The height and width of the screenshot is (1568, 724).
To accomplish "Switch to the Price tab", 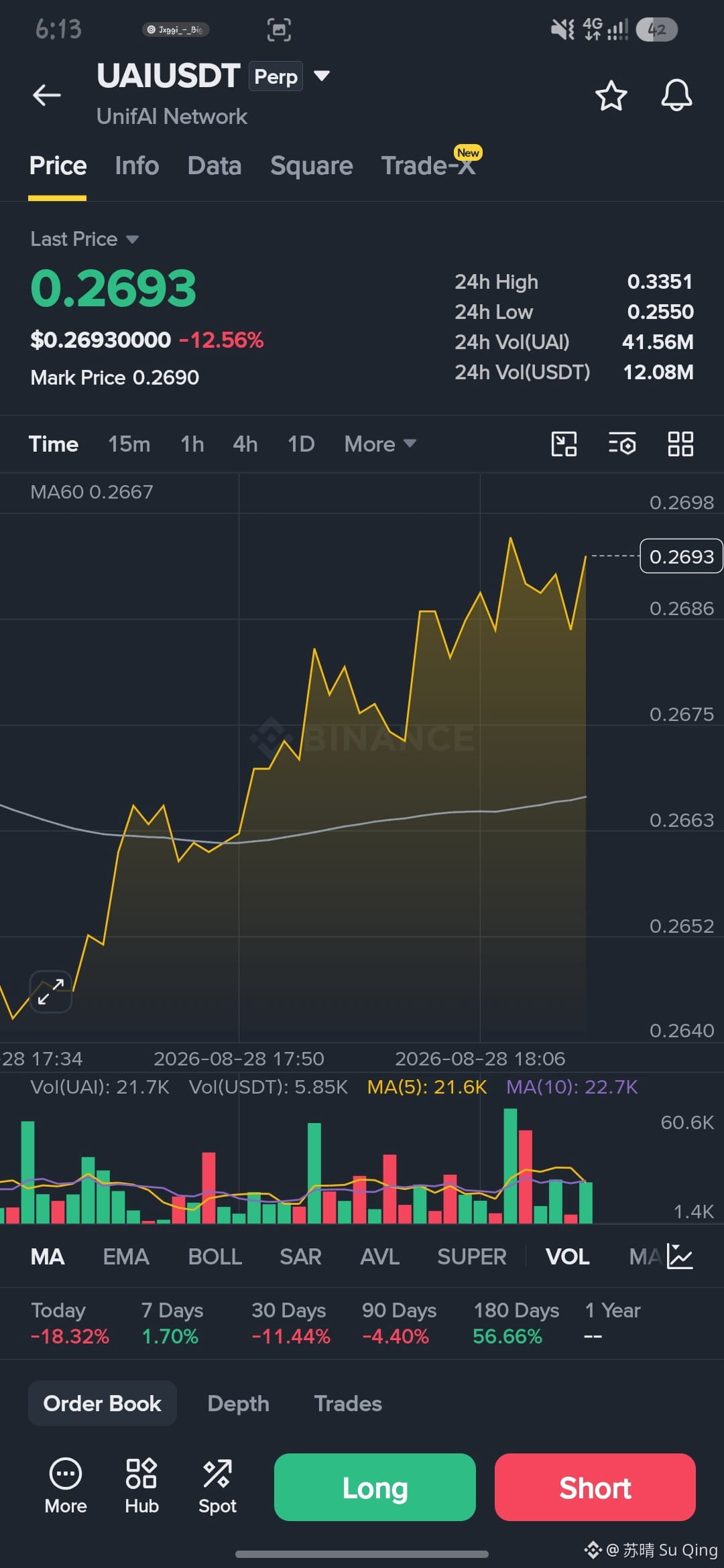I will 58,166.
